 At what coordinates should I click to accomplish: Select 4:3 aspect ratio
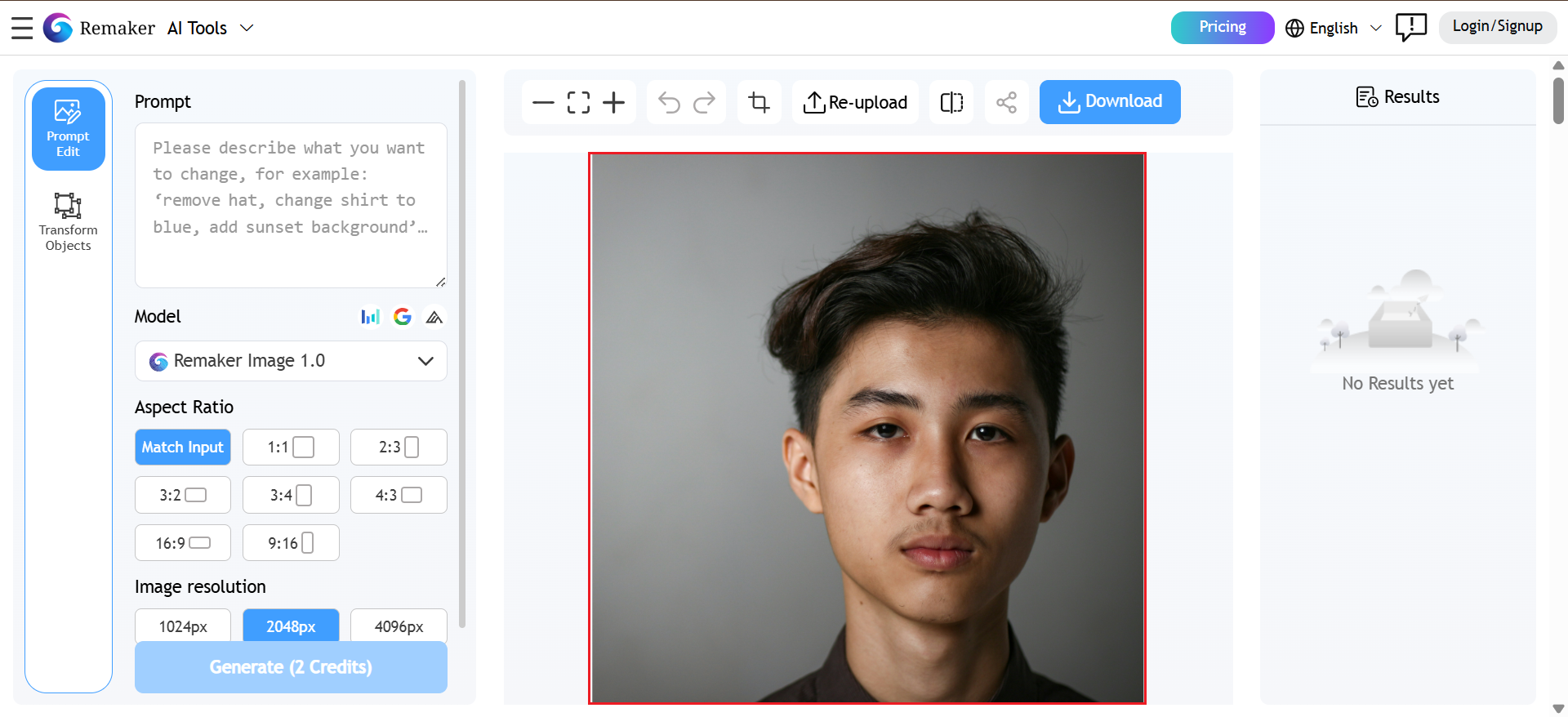399,495
